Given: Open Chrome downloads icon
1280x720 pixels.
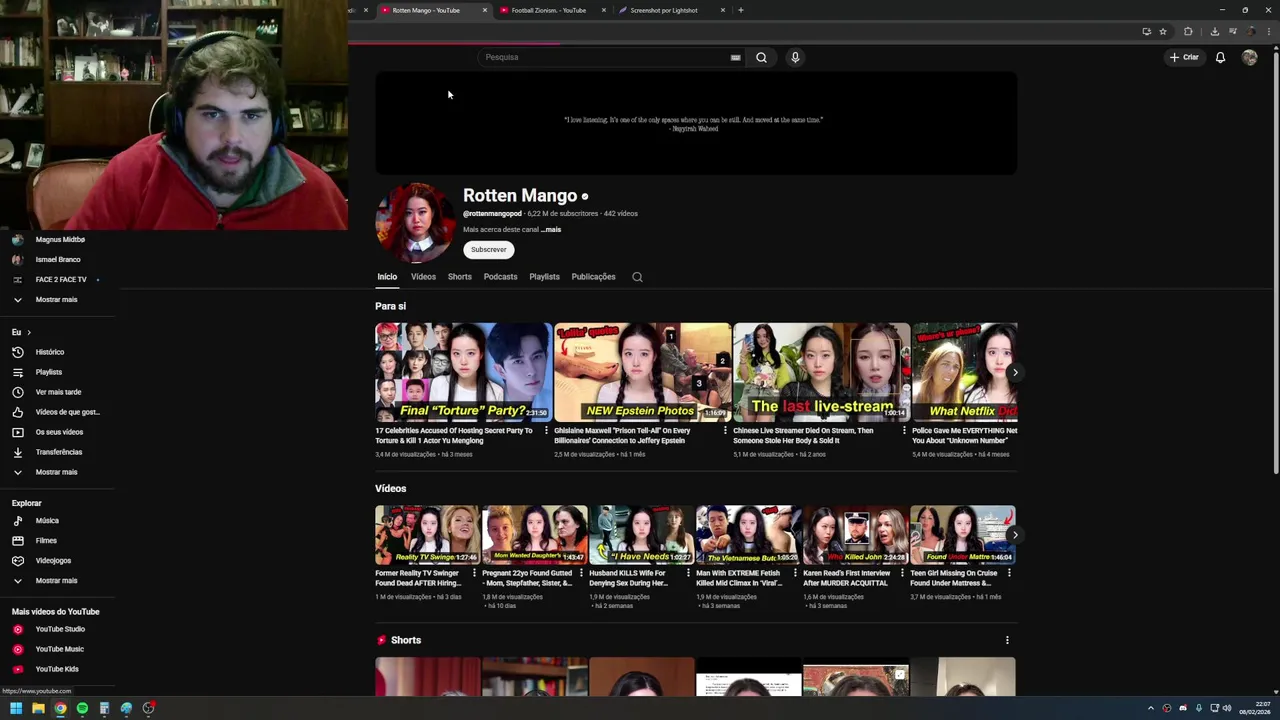Looking at the screenshot, I should click(x=1215, y=31).
